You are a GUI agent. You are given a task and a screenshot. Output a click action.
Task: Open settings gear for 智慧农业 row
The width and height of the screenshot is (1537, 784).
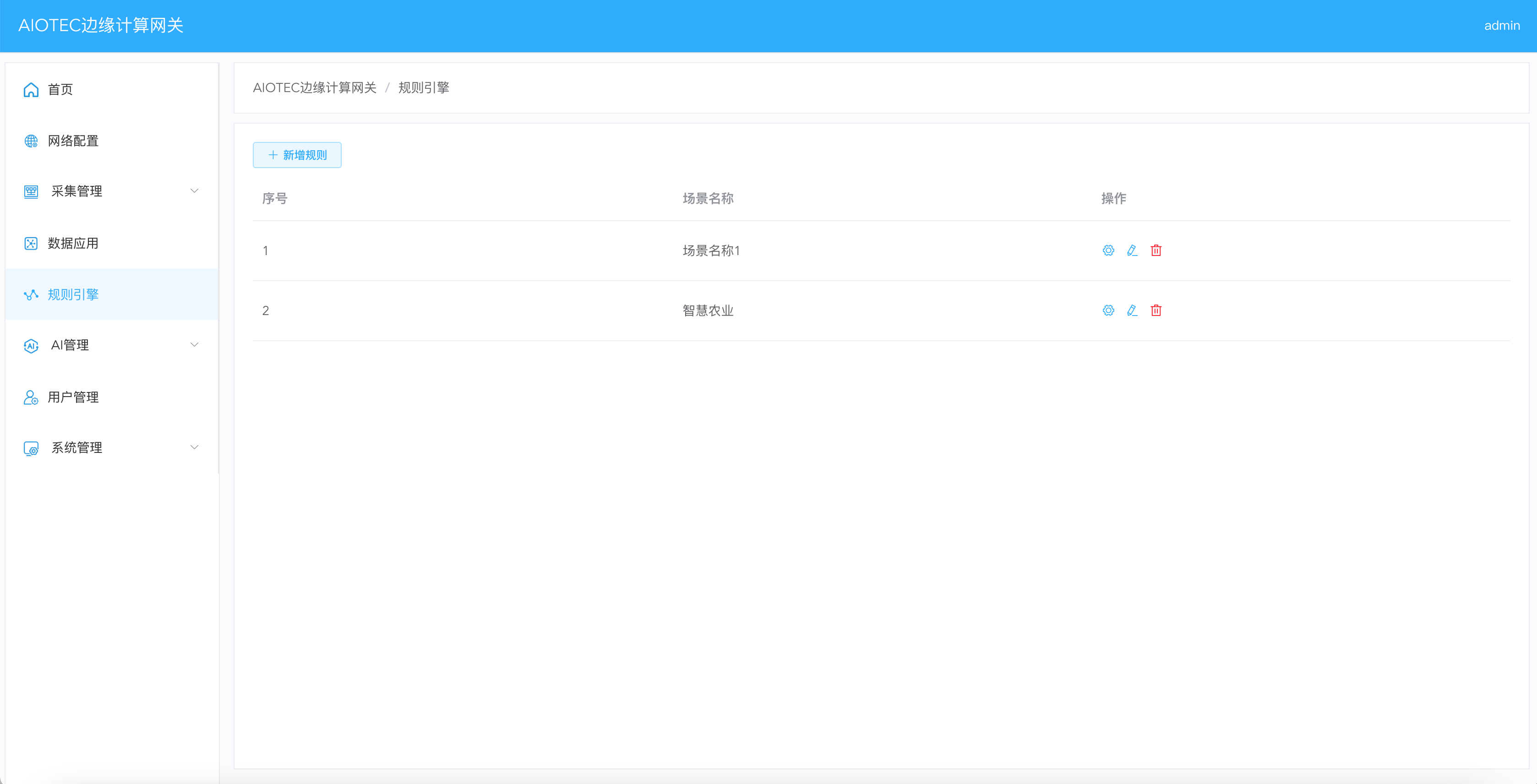coord(1108,310)
